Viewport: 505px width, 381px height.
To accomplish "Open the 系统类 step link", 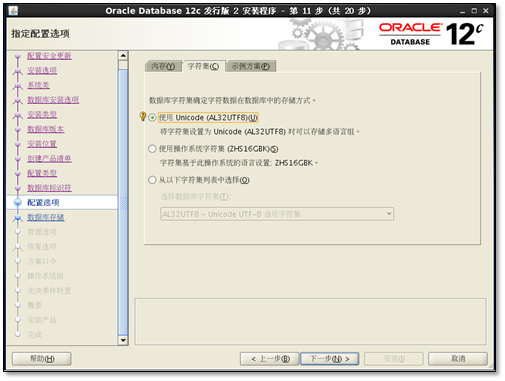I will point(38,85).
